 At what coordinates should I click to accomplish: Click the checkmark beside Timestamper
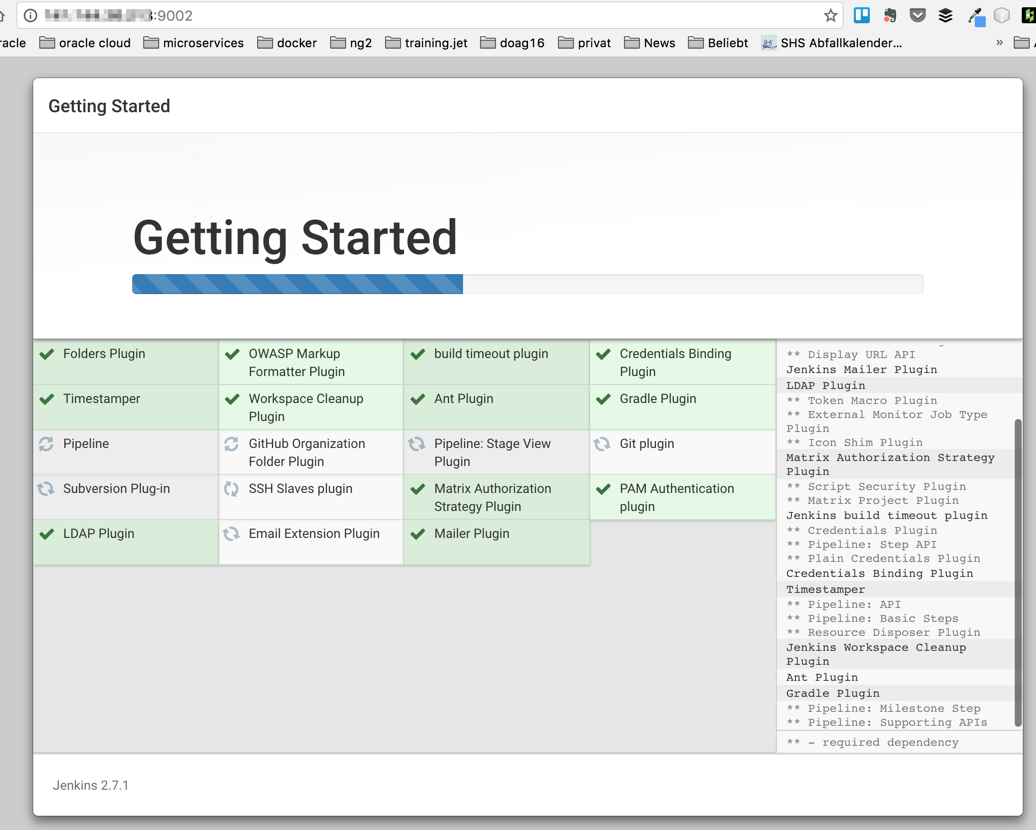tap(46, 399)
